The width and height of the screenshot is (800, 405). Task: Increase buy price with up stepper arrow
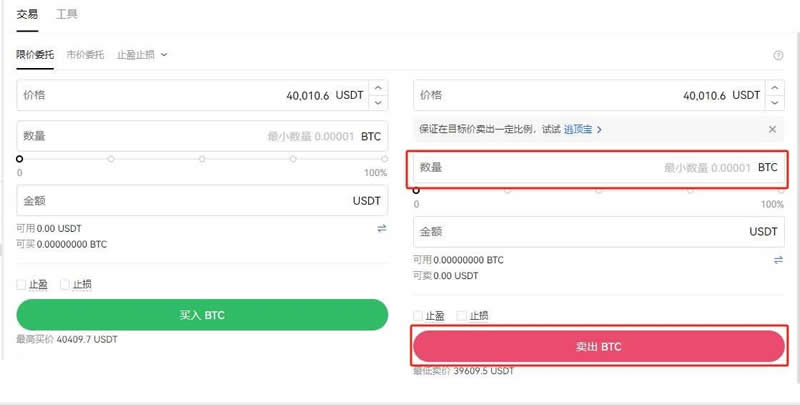(378, 88)
